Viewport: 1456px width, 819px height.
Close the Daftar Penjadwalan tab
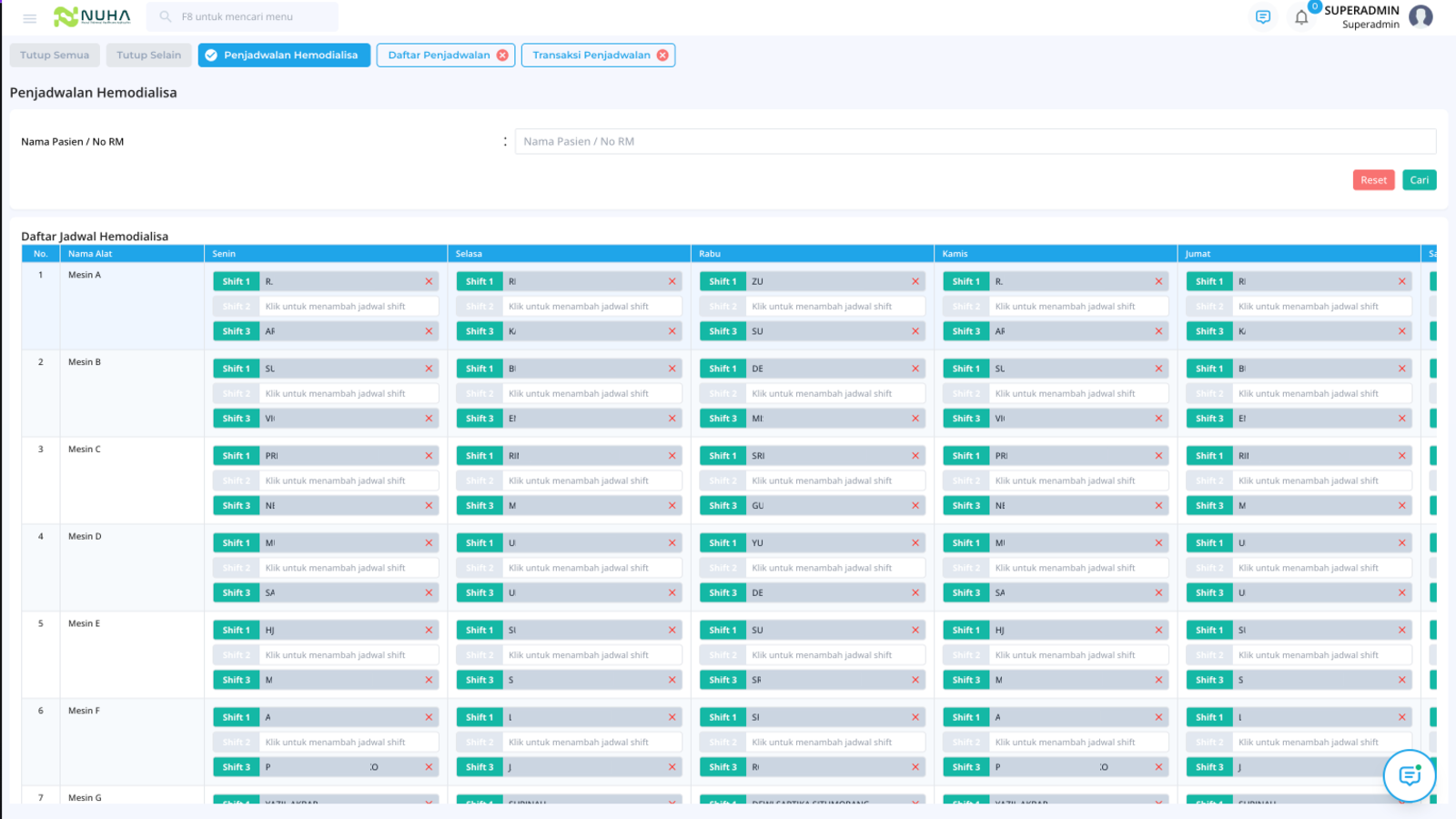(502, 56)
